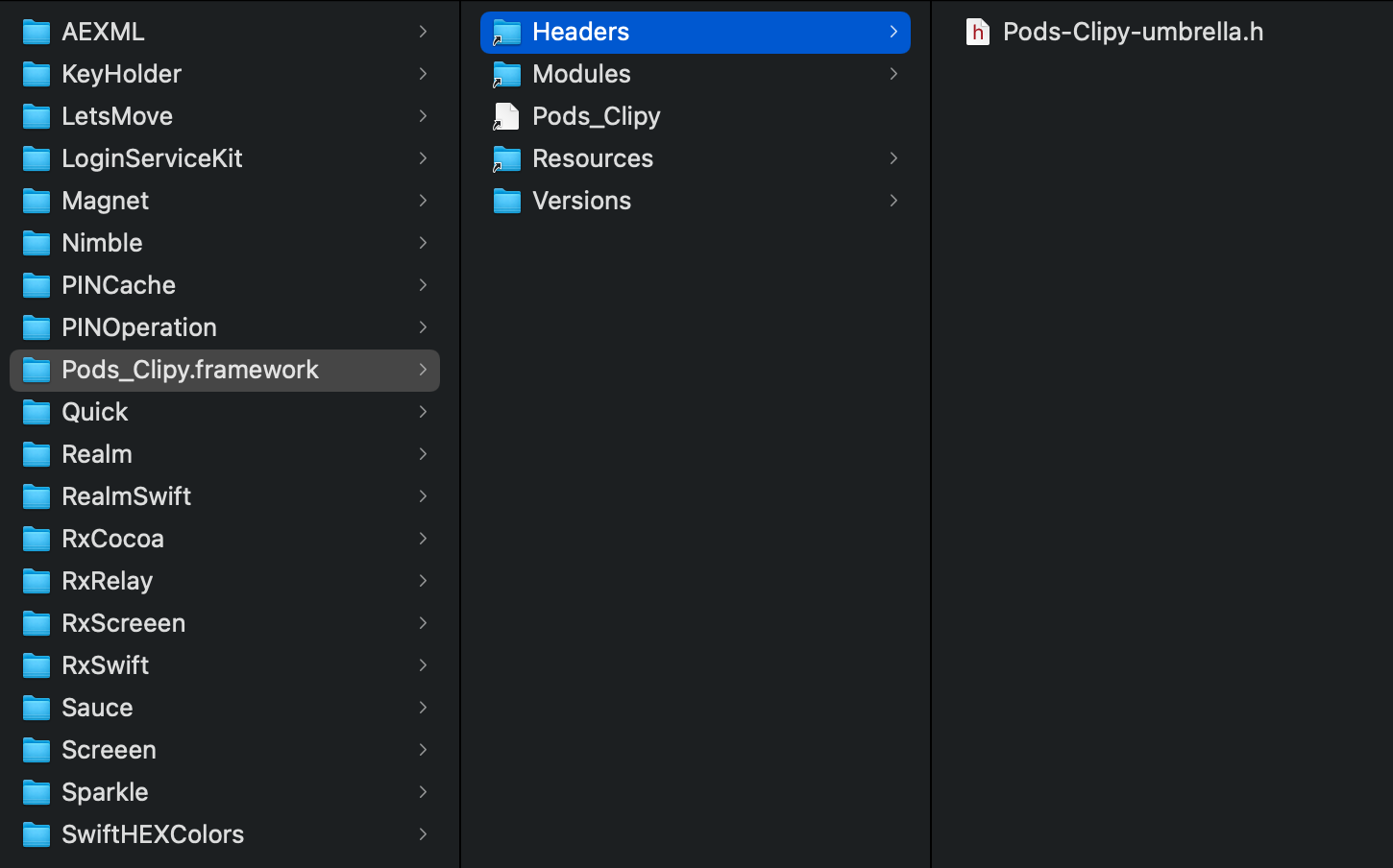The image size is (1393, 868).
Task: Click the AEXML folder icon
Action: (37, 32)
